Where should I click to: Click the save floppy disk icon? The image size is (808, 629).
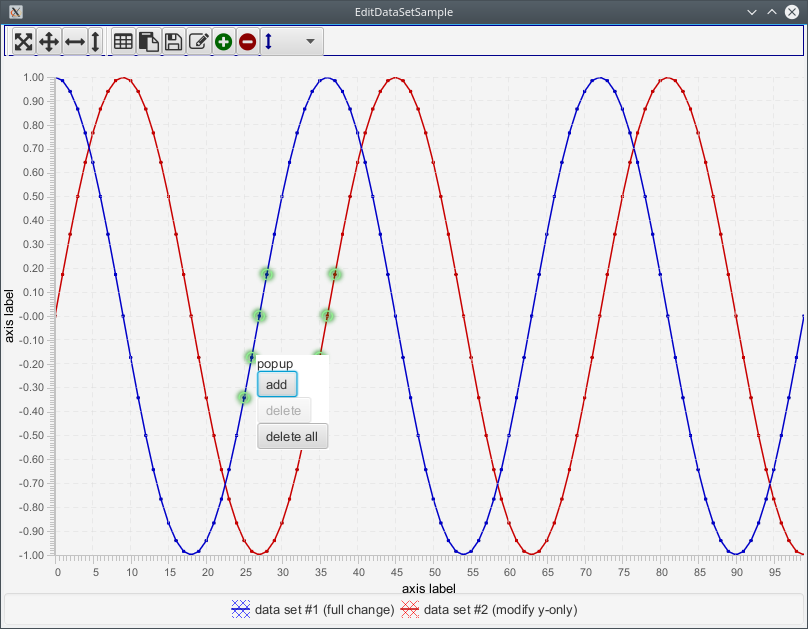[174, 42]
